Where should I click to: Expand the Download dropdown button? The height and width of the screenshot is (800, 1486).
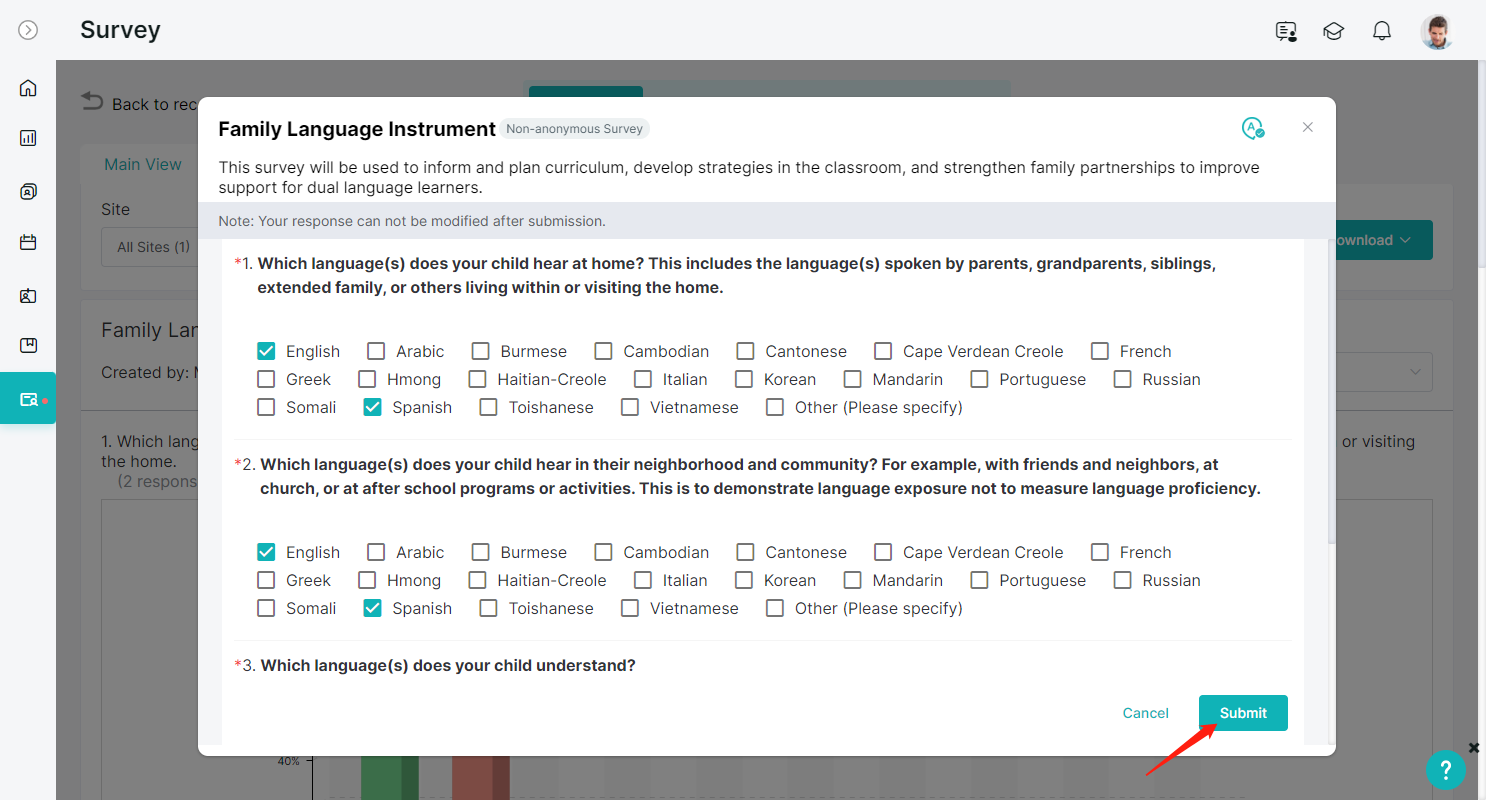tap(1384, 240)
